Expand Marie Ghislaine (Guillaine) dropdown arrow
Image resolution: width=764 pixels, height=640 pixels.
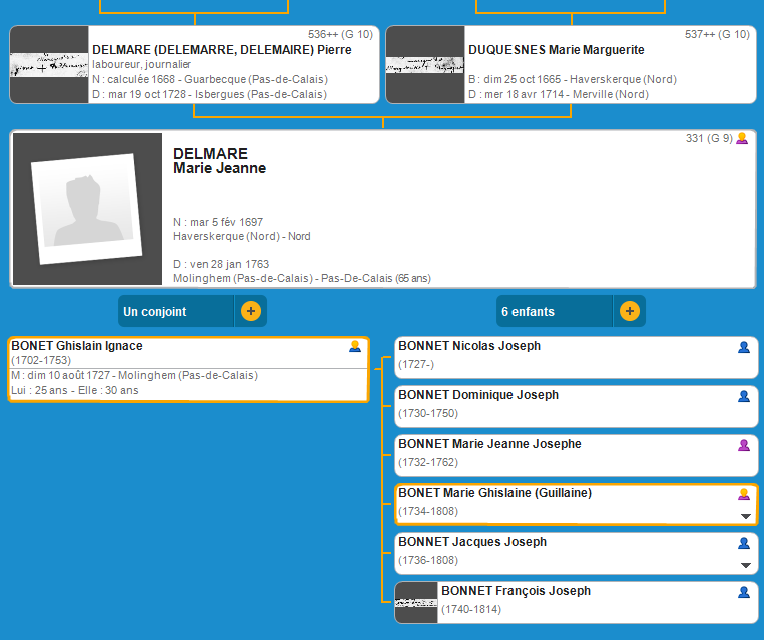pyautogui.click(x=744, y=516)
